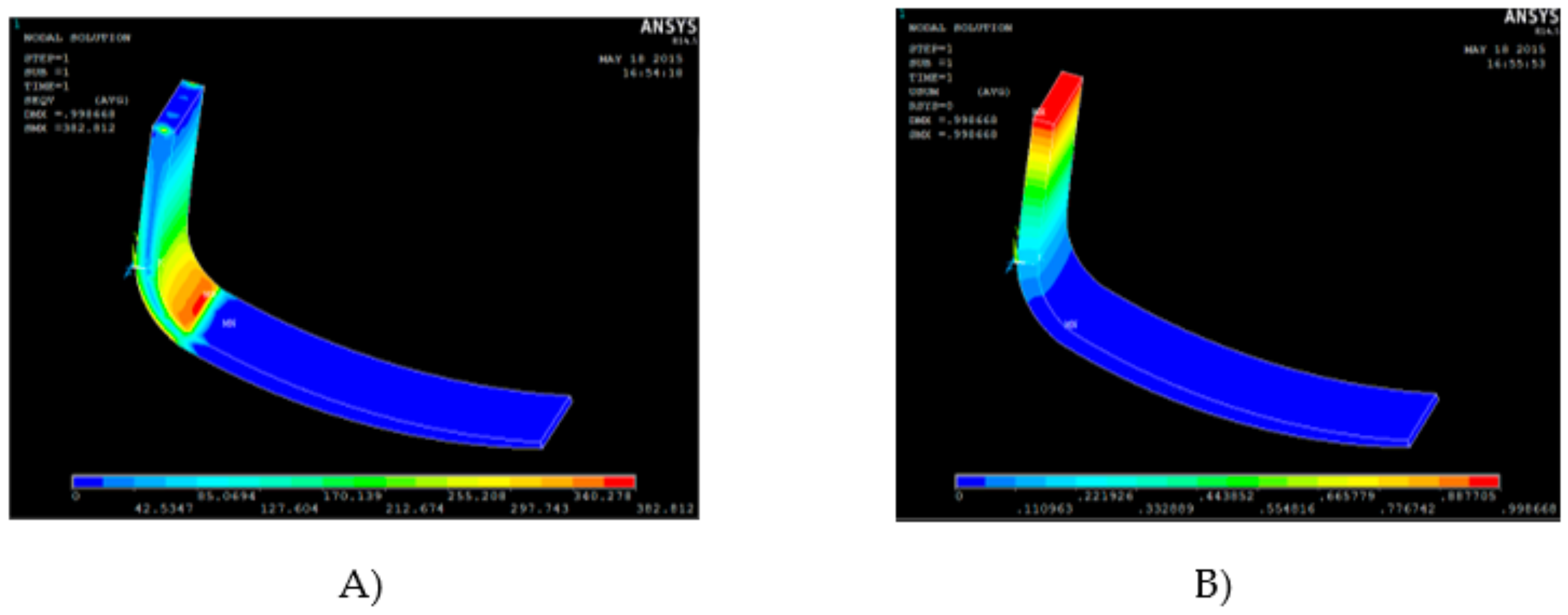Click the A) caption label

pos(360,585)
